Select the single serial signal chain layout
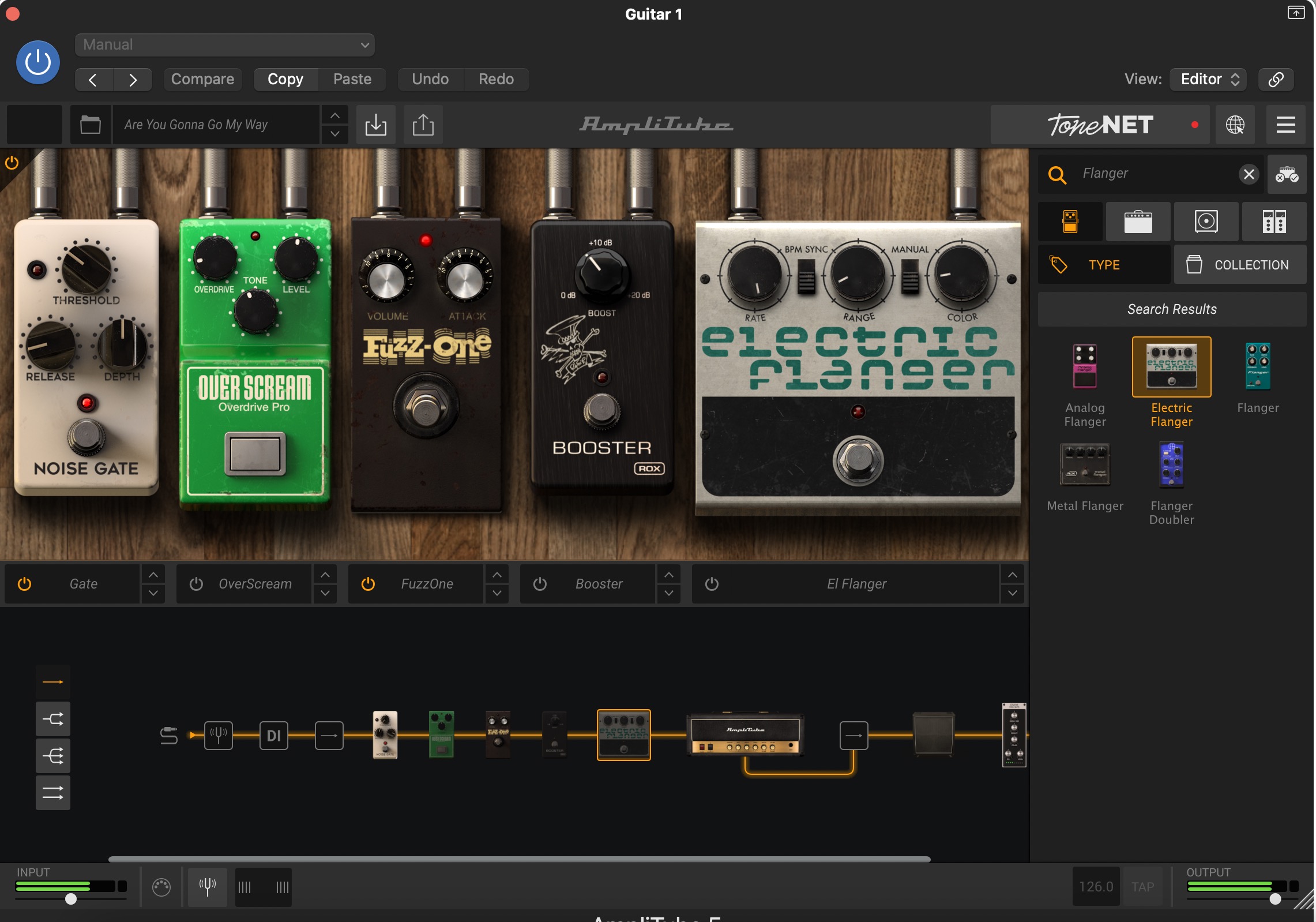This screenshot has height=922, width=1316. pyautogui.click(x=53, y=682)
